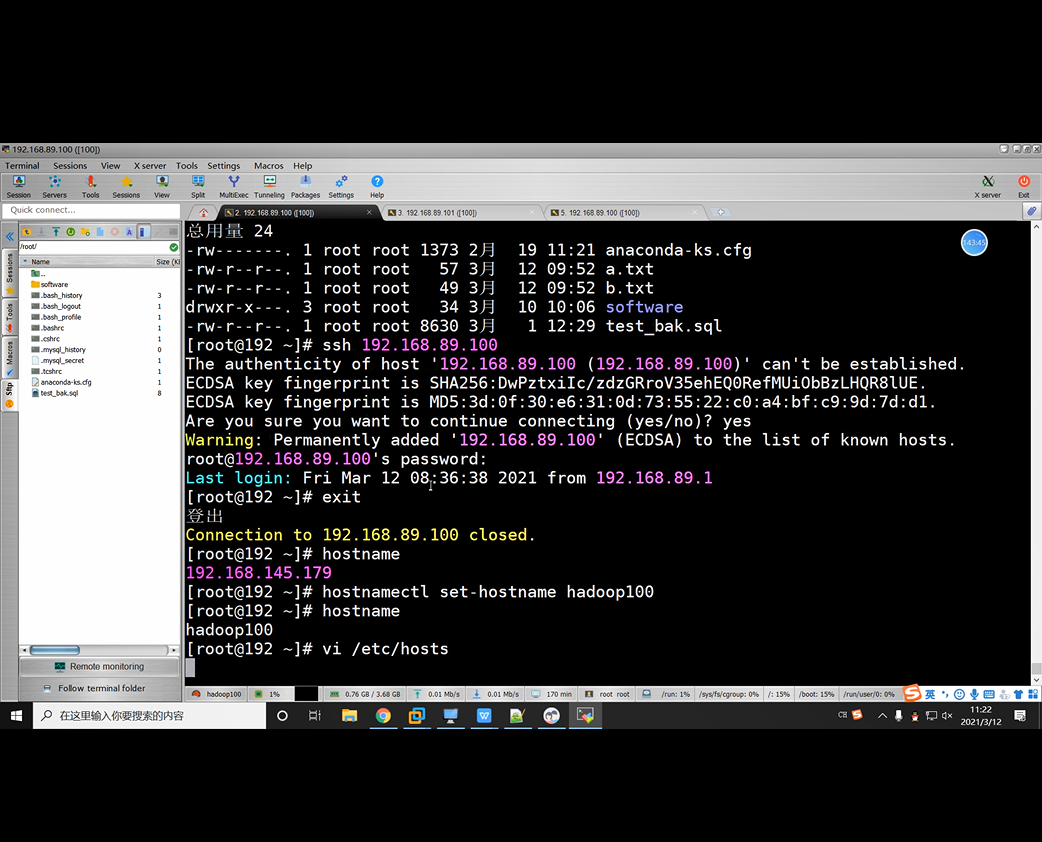Open the Servers toolbar button
The image size is (1042, 842).
click(x=54, y=186)
